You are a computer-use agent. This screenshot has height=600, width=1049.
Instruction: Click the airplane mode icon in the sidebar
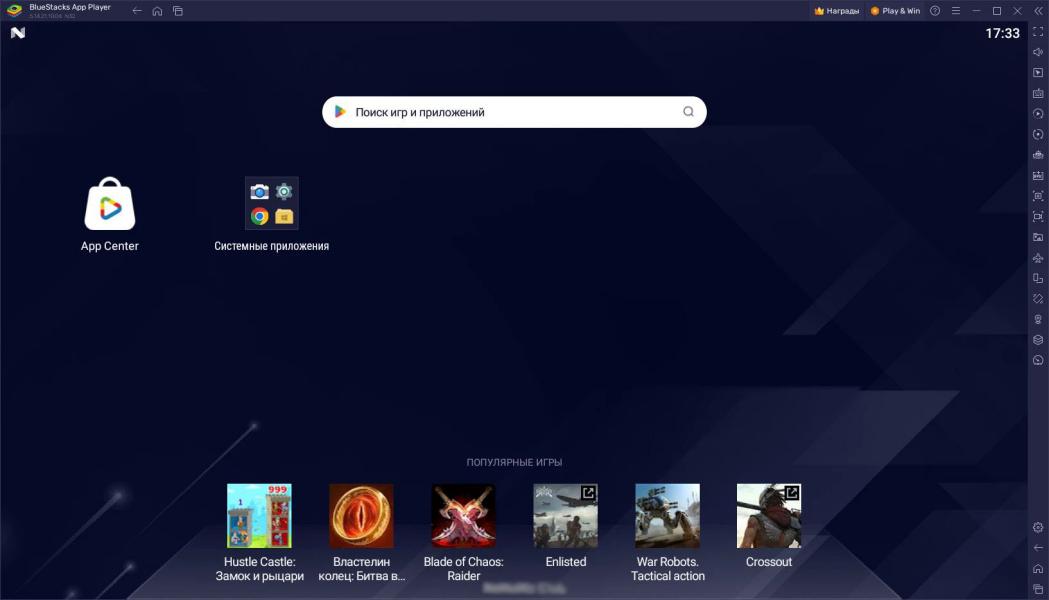point(1038,258)
